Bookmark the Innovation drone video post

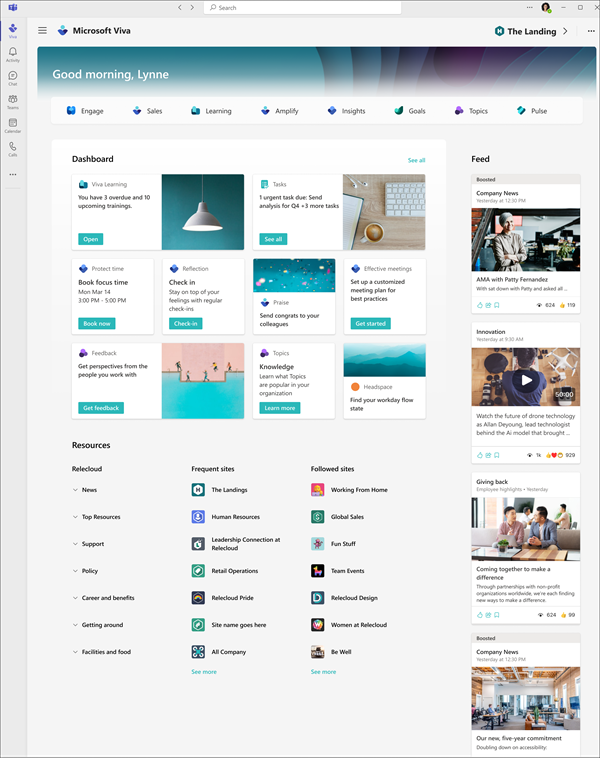click(x=497, y=455)
